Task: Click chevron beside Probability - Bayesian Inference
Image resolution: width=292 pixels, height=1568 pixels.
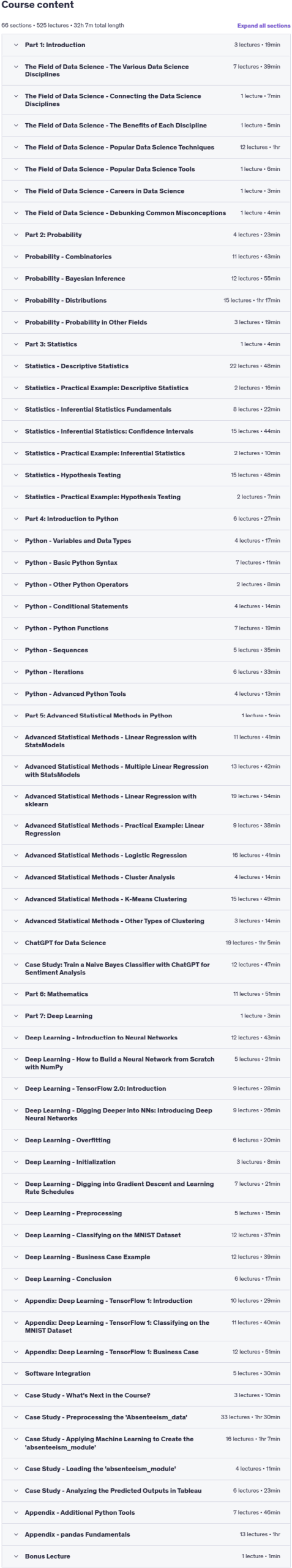Action: (16, 279)
